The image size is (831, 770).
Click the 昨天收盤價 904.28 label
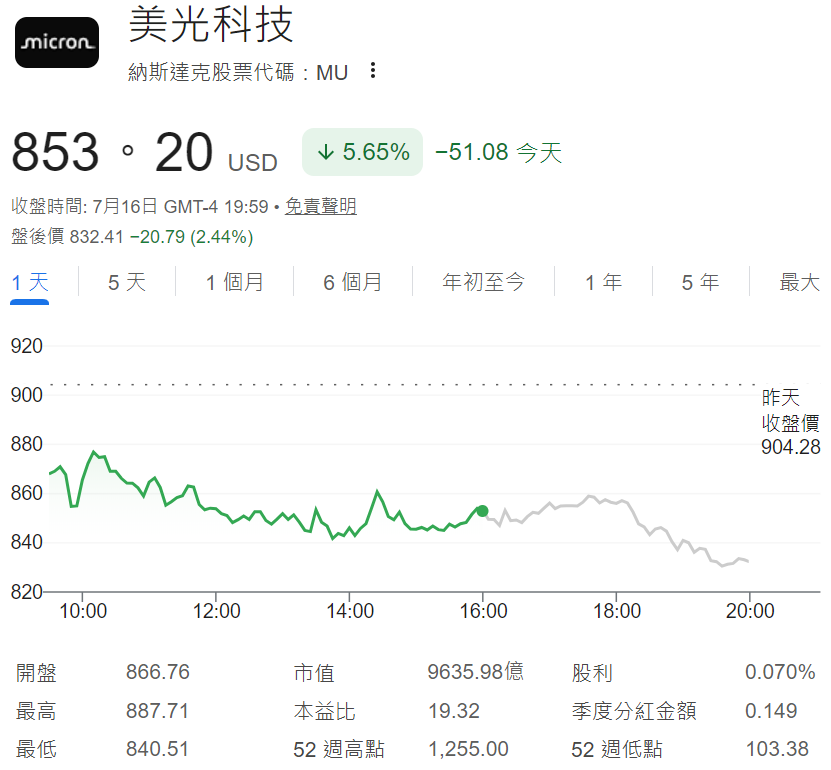click(x=791, y=422)
